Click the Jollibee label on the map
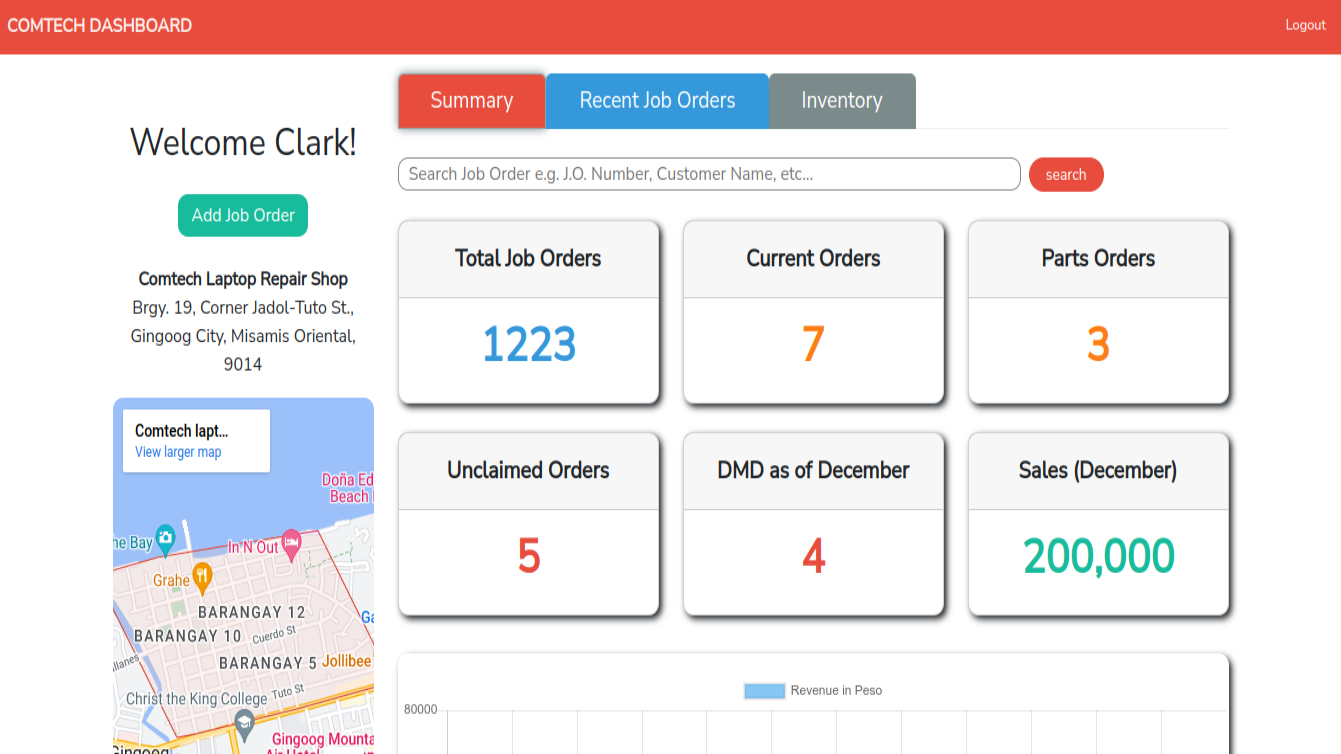The image size is (1341, 754). 346,661
